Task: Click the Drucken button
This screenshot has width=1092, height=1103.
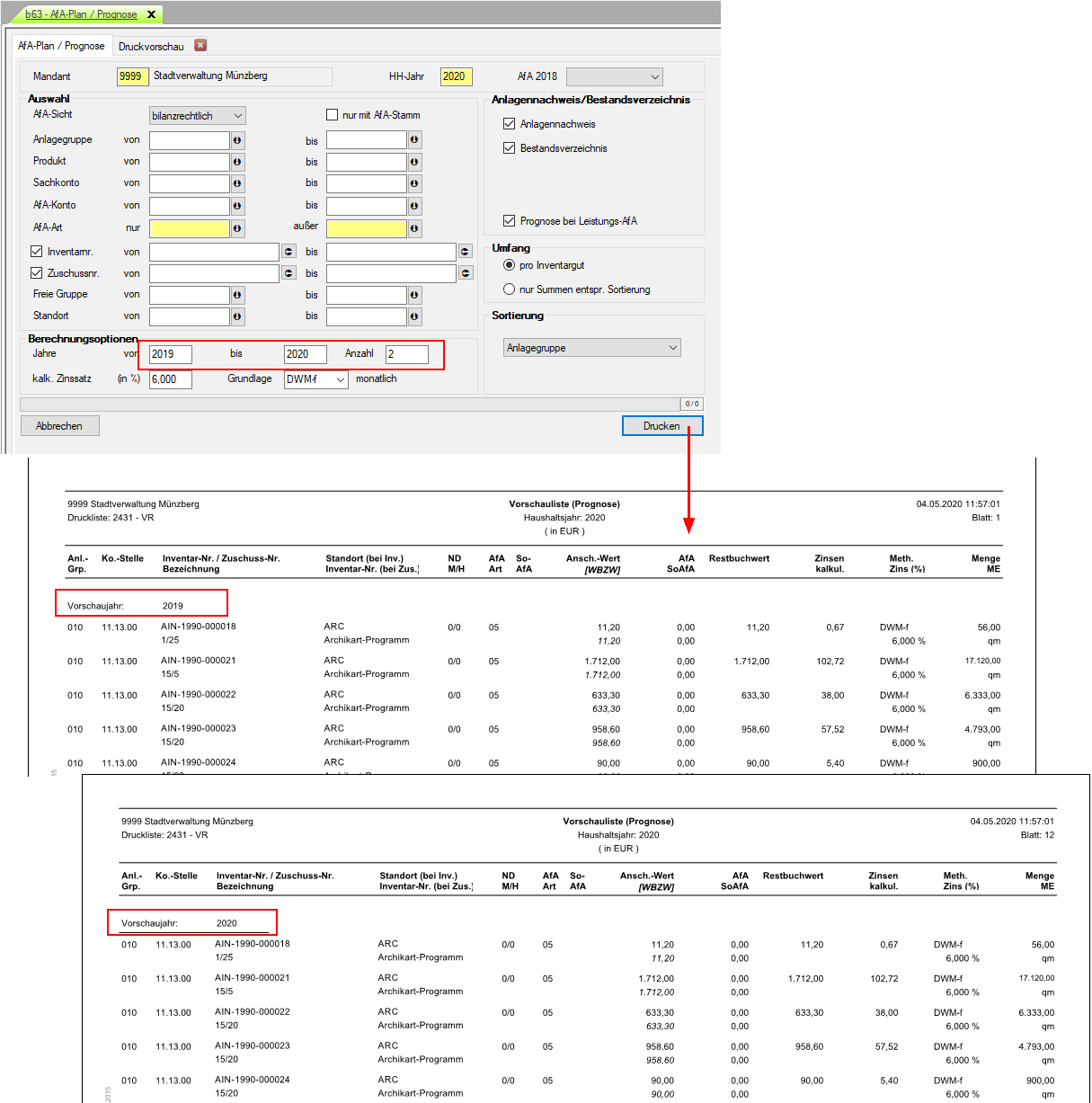Action: pos(662,426)
